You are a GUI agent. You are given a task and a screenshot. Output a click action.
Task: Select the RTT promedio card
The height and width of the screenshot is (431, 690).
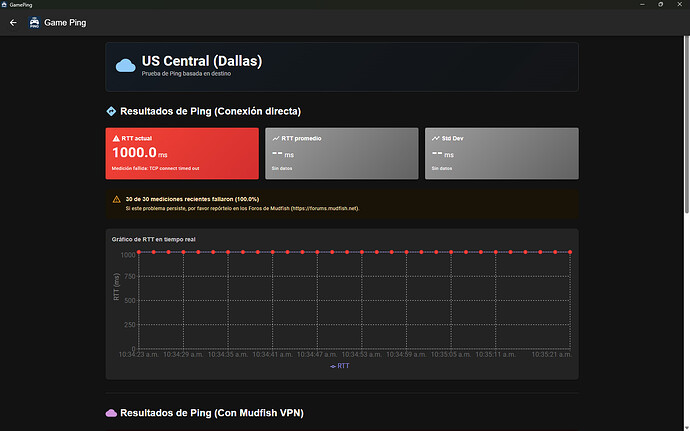[342, 153]
